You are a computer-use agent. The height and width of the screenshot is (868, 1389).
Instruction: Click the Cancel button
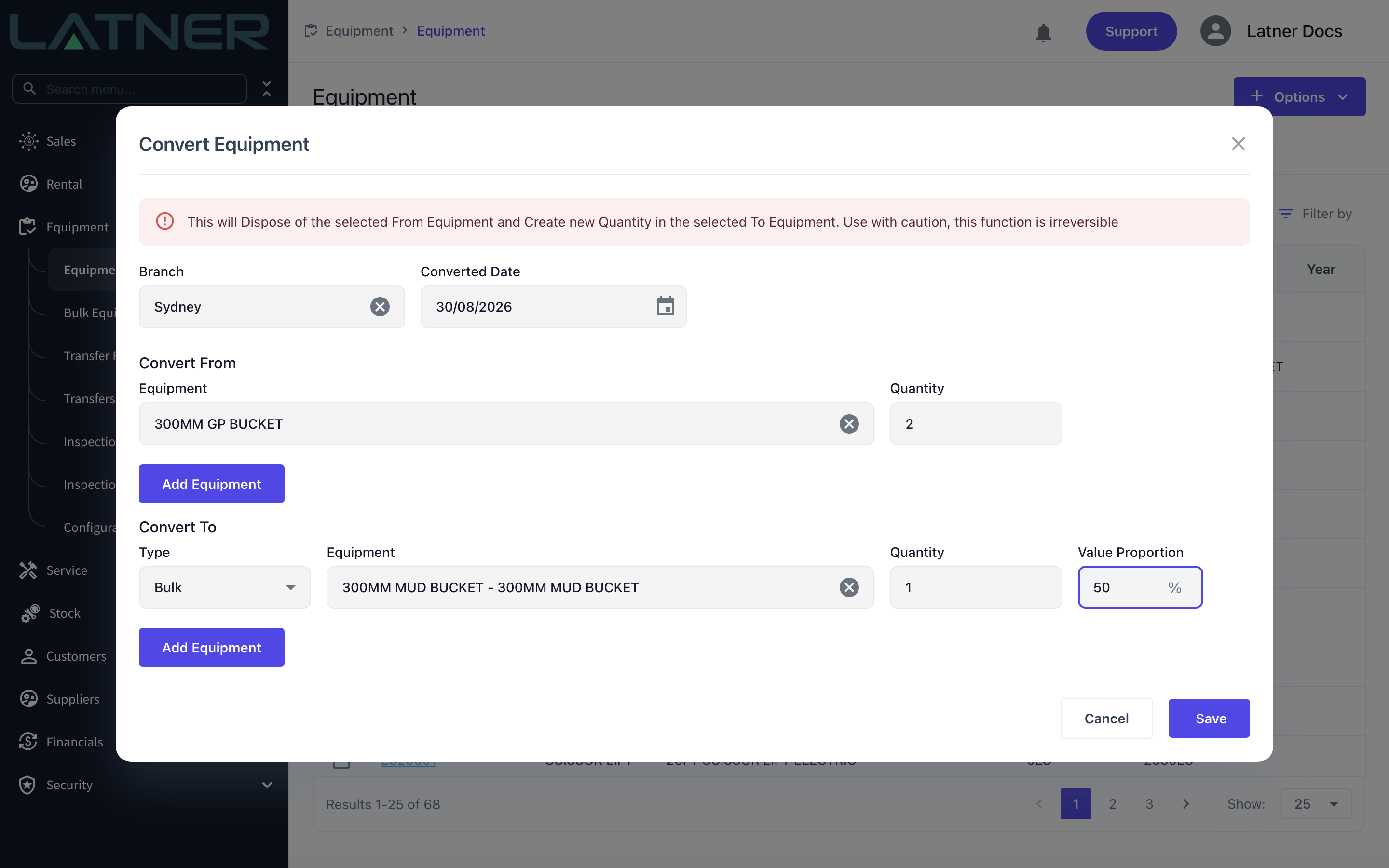pos(1106,718)
